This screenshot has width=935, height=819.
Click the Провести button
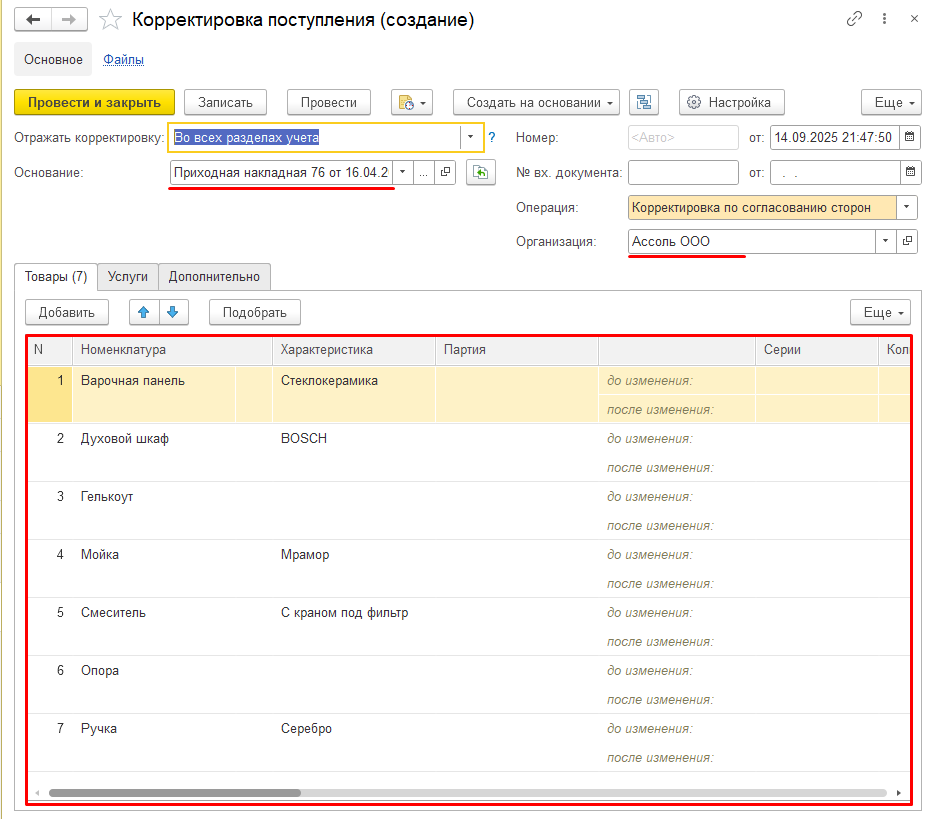click(x=329, y=103)
